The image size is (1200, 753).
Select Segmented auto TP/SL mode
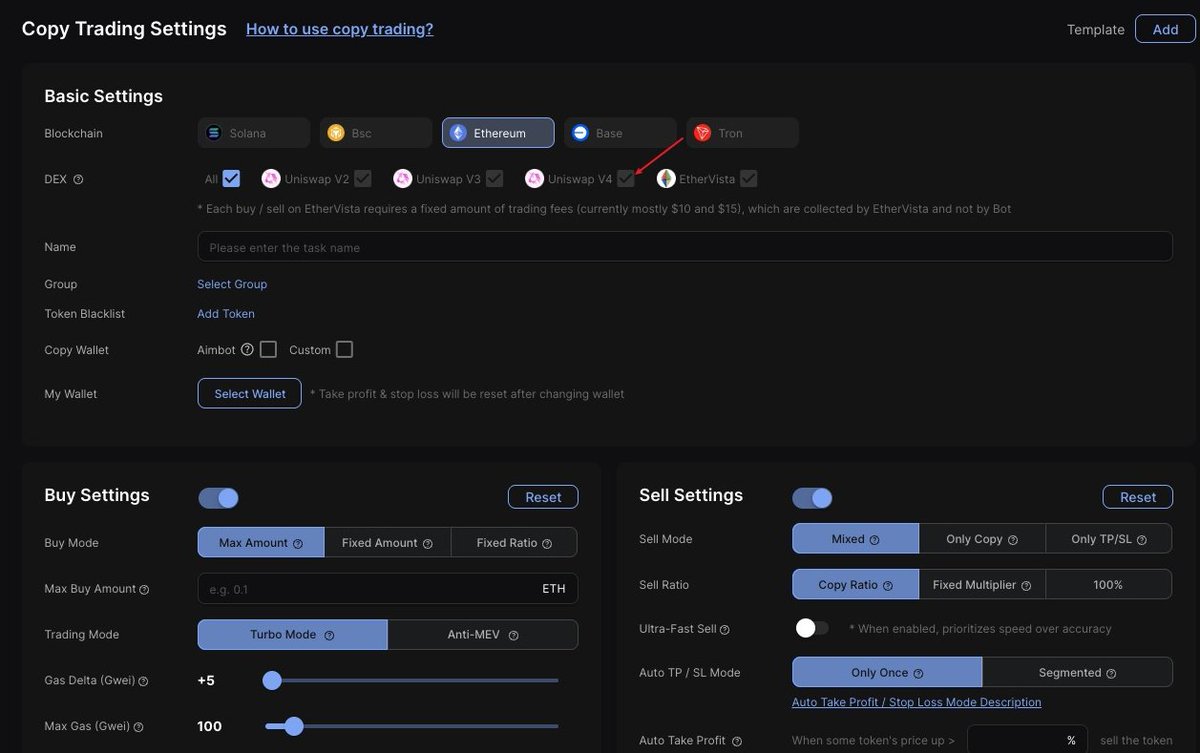(x=1078, y=671)
